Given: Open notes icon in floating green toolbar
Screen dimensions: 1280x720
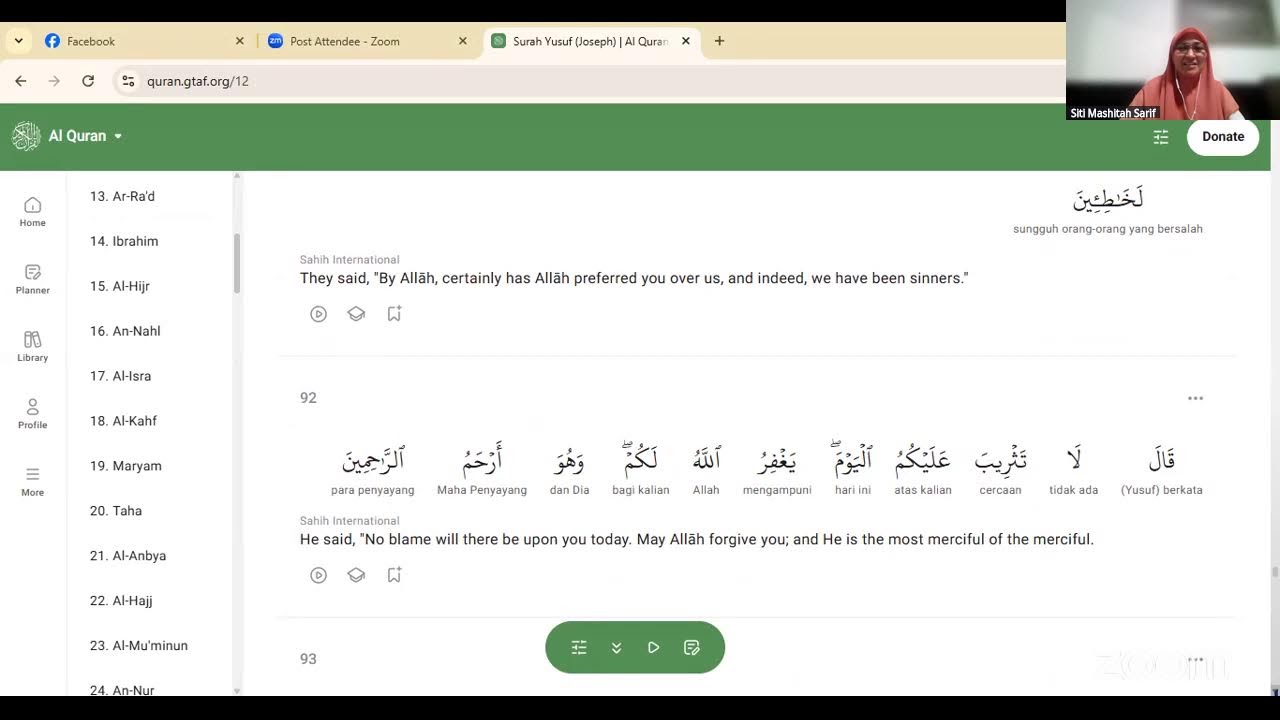Looking at the screenshot, I should pyautogui.click(x=691, y=648).
